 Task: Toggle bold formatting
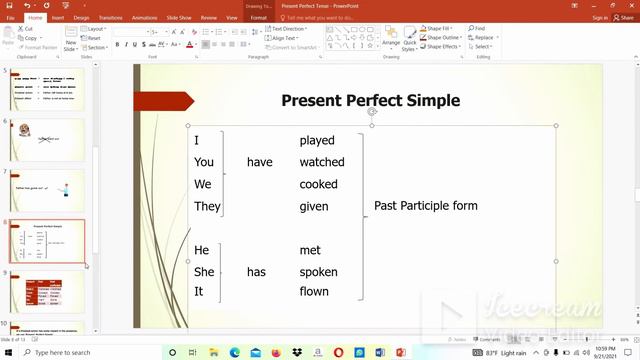pyautogui.click(x=117, y=44)
